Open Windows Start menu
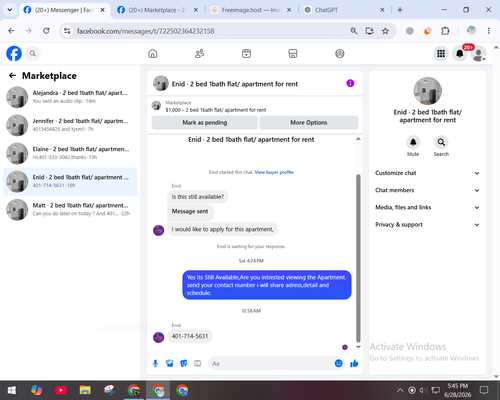The width and height of the screenshot is (500, 400). click(x=12, y=390)
